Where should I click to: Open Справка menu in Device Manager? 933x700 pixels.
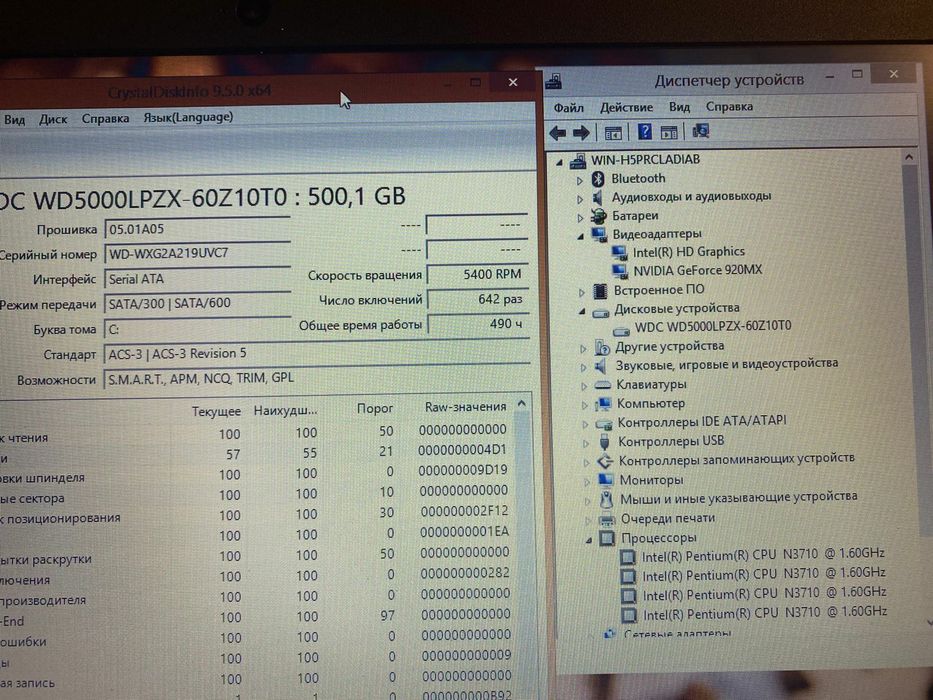pyautogui.click(x=729, y=107)
